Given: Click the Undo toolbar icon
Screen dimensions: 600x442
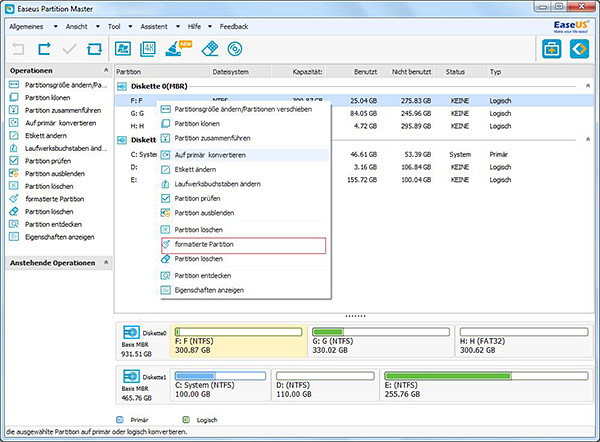Looking at the screenshot, I should (18, 49).
